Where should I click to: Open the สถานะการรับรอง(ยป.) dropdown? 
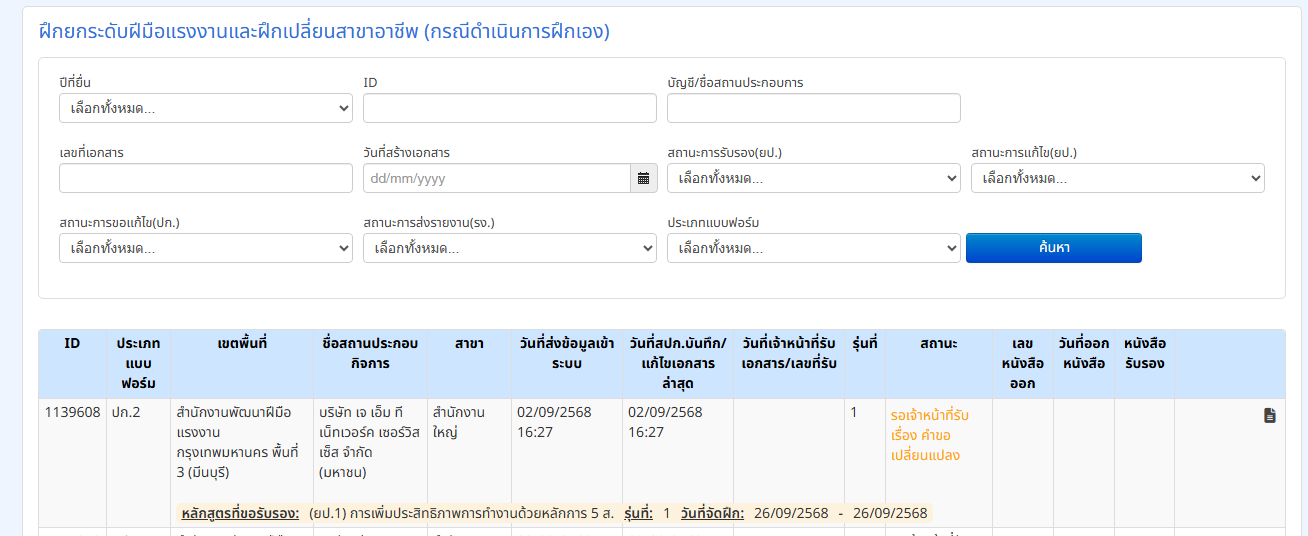point(813,178)
